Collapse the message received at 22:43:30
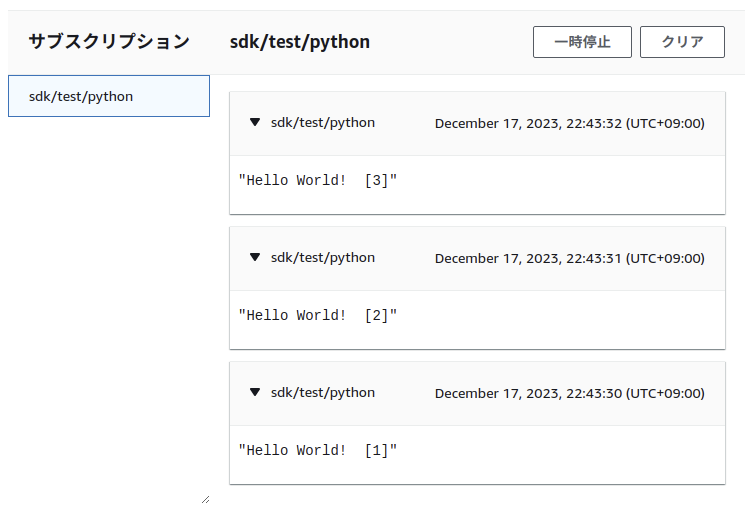 point(255,392)
